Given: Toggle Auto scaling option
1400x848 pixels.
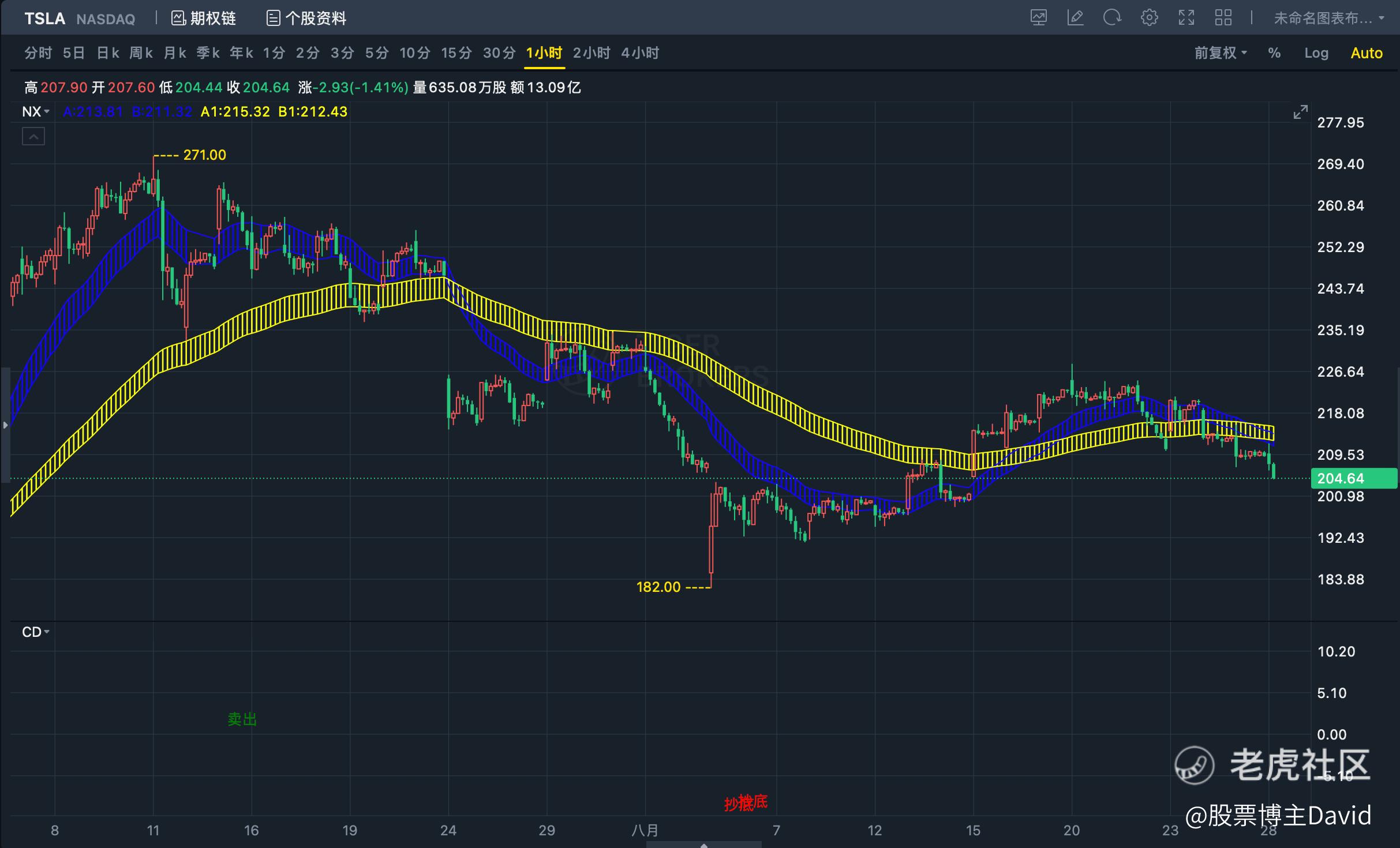Looking at the screenshot, I should click(x=1366, y=53).
